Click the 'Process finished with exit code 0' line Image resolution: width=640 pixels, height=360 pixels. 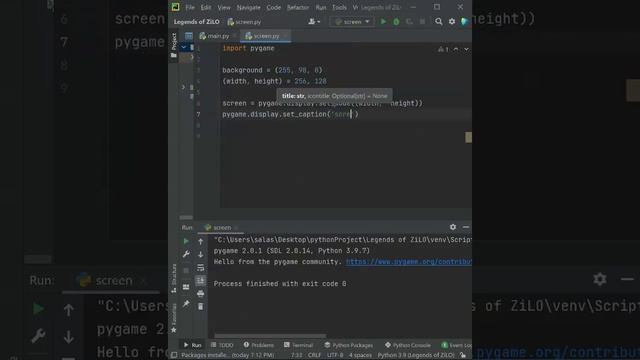pyautogui.click(x=280, y=284)
